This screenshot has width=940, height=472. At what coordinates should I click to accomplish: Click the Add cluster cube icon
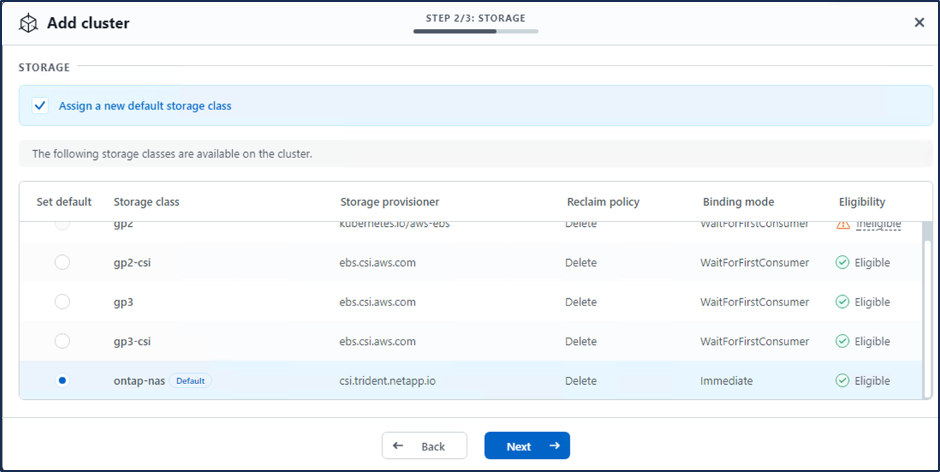pos(28,23)
